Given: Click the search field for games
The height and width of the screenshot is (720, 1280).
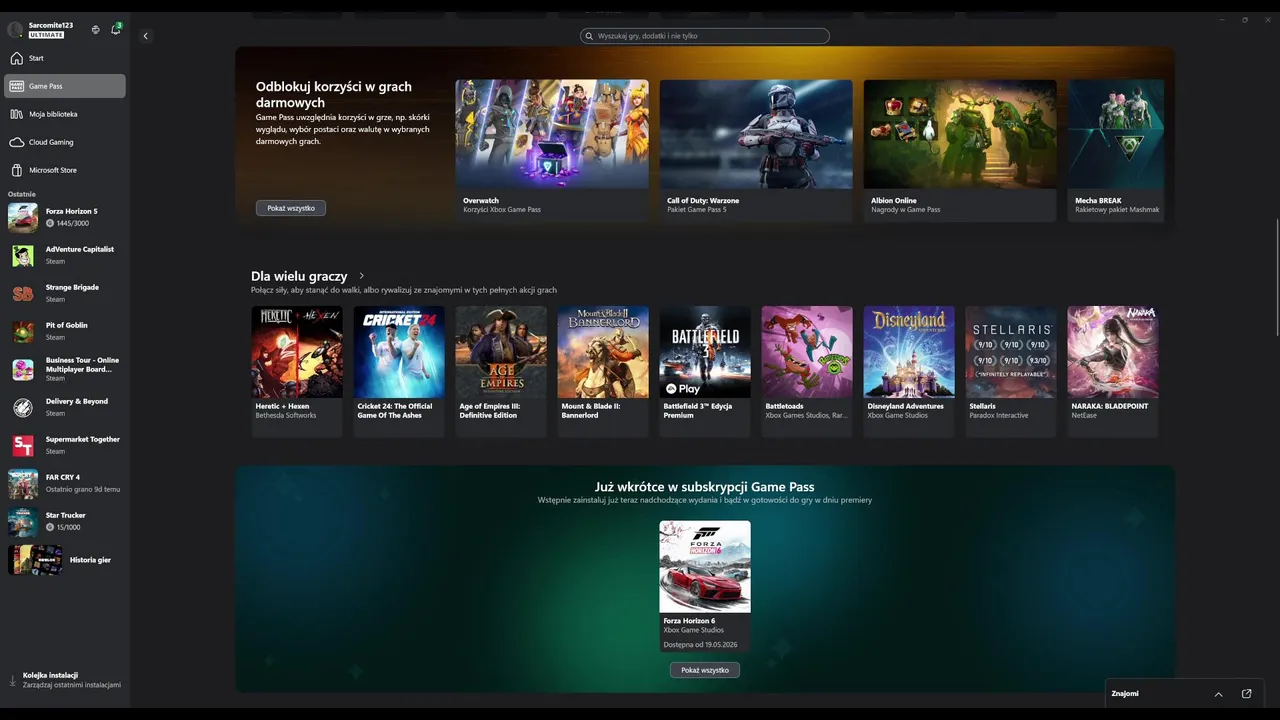Looking at the screenshot, I should click(705, 36).
